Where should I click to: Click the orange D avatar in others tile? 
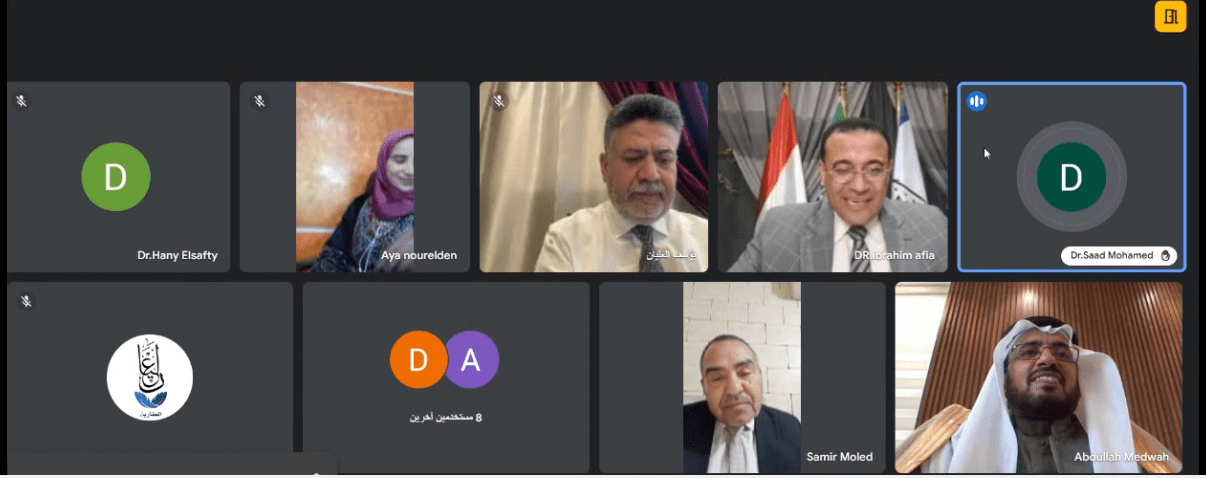(418, 359)
